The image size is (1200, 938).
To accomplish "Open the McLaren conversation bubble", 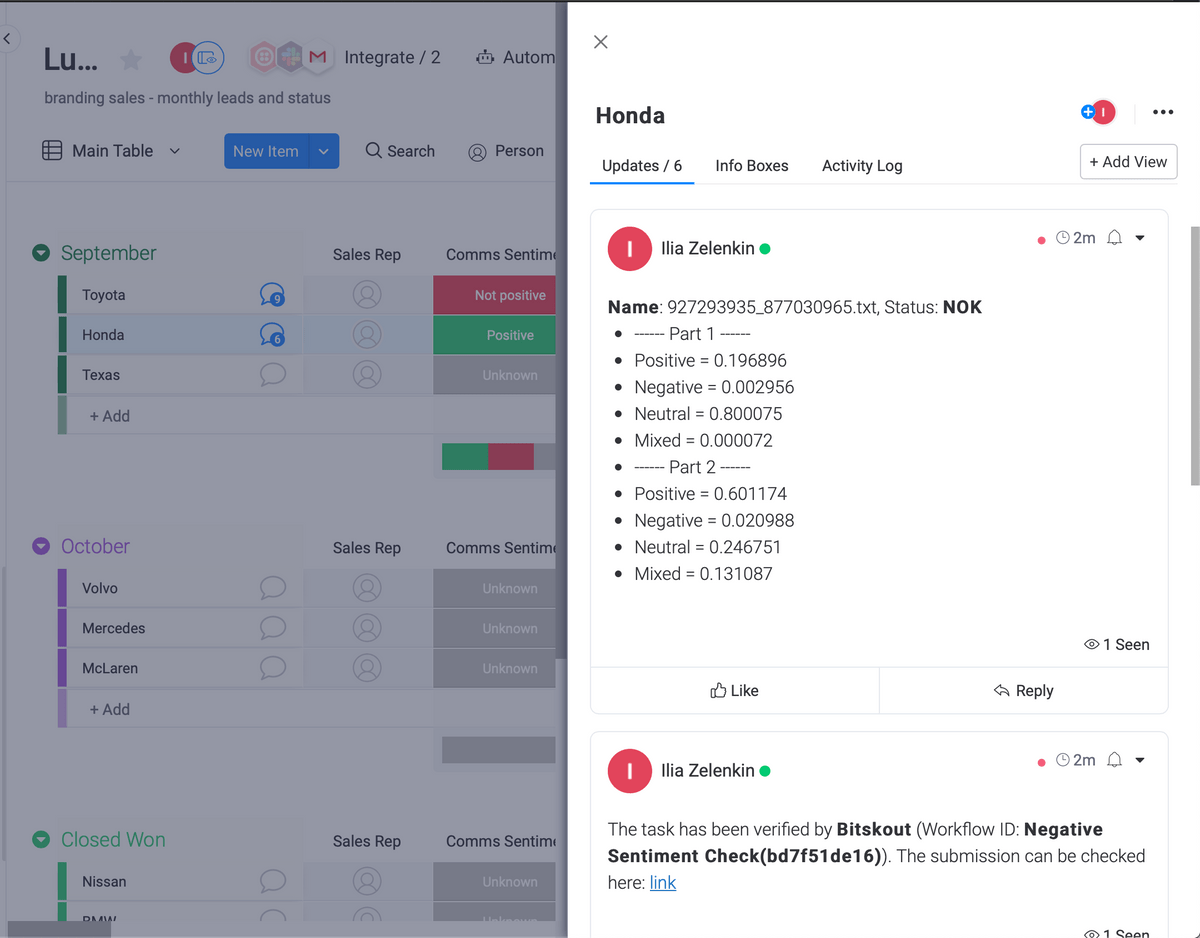I will [272, 668].
